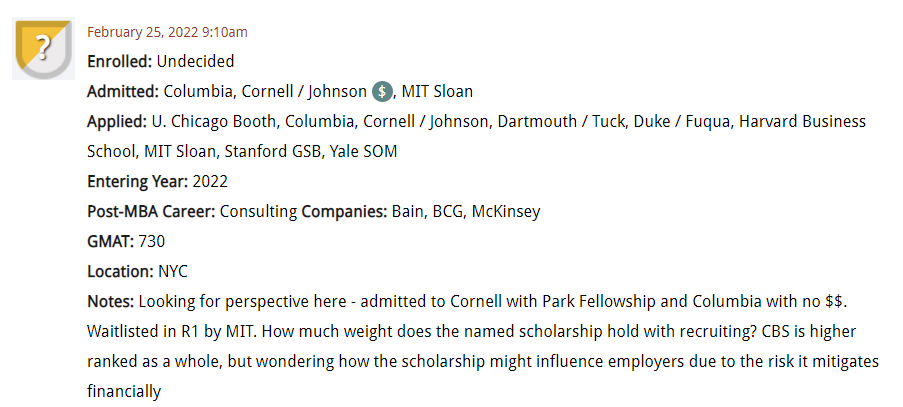Image resolution: width=903 pixels, height=407 pixels.
Task: Click the dollar scholarship icon beside Cornell / Johnson
Action: (x=383, y=92)
